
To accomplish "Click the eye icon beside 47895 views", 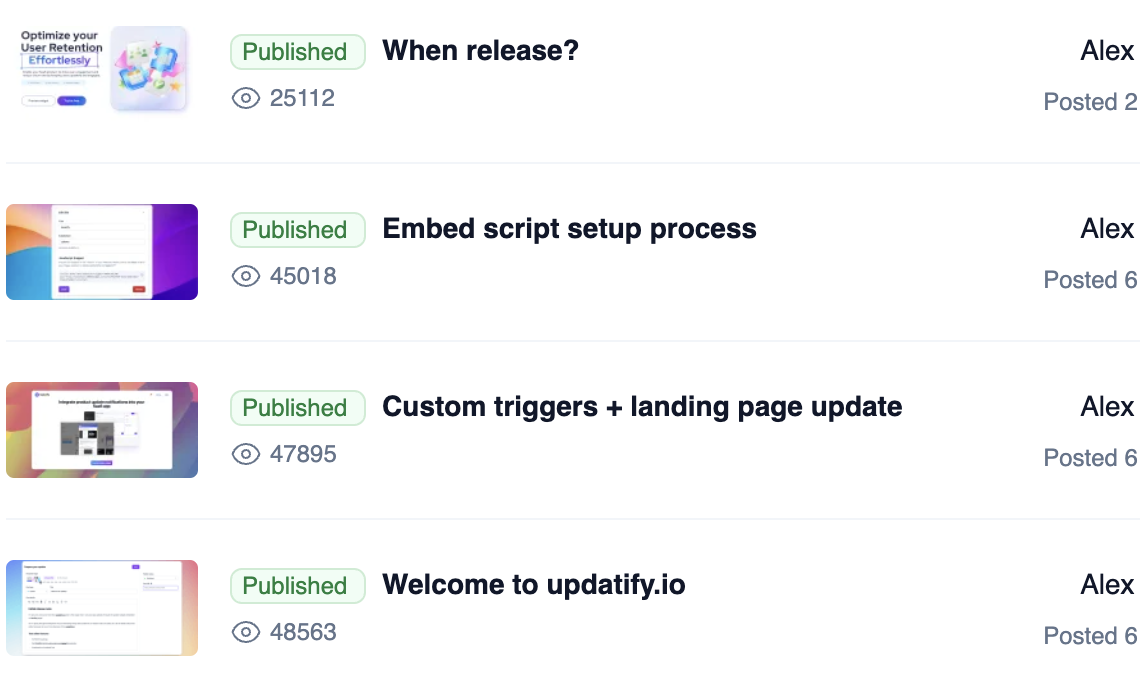I will coord(245,454).
